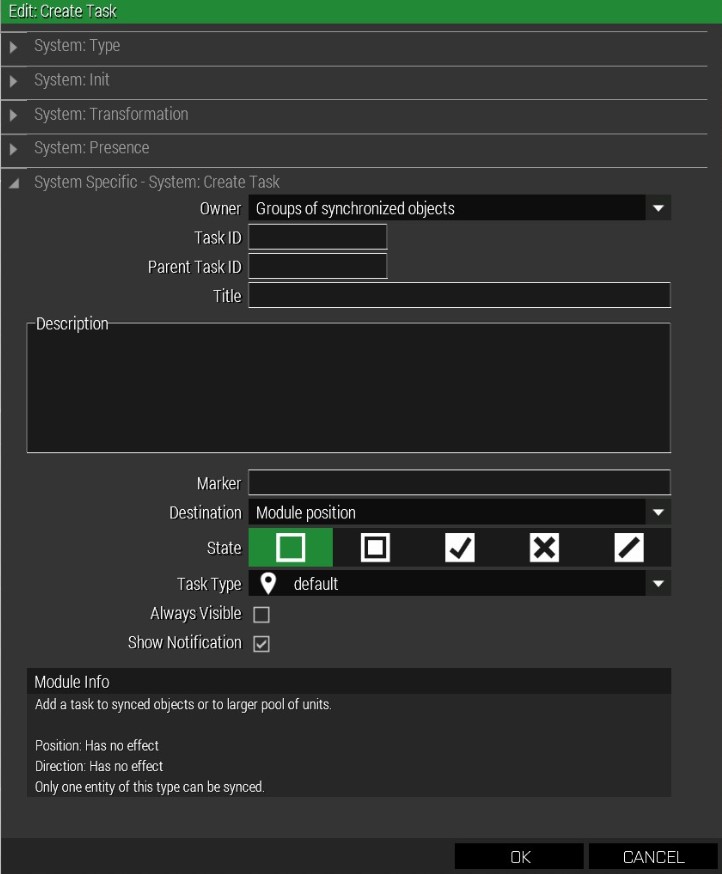Click the map pin Task Type icon
This screenshot has width=722, height=874.
pyautogui.click(x=268, y=584)
